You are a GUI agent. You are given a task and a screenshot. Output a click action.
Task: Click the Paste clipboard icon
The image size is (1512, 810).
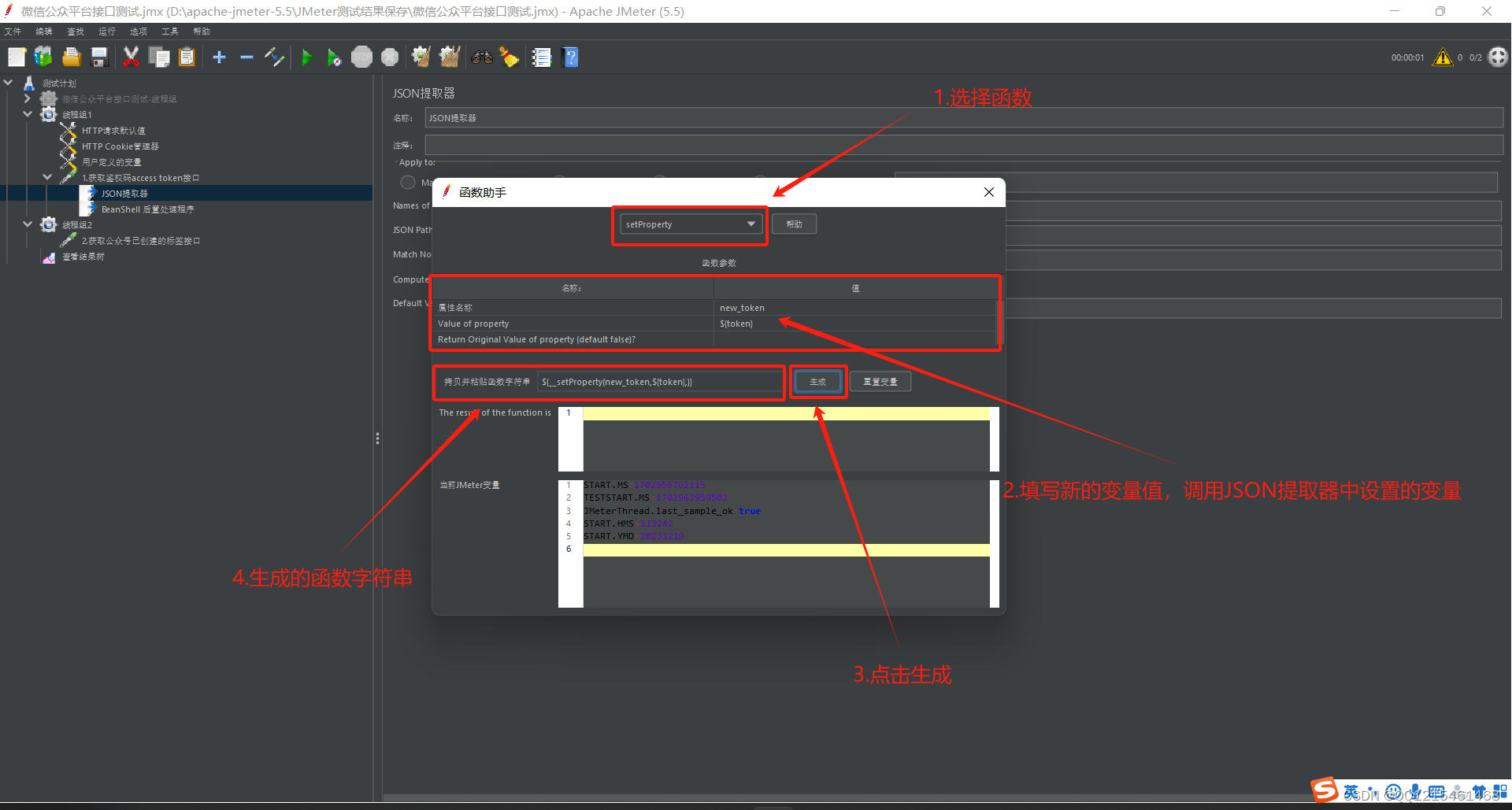(x=187, y=57)
